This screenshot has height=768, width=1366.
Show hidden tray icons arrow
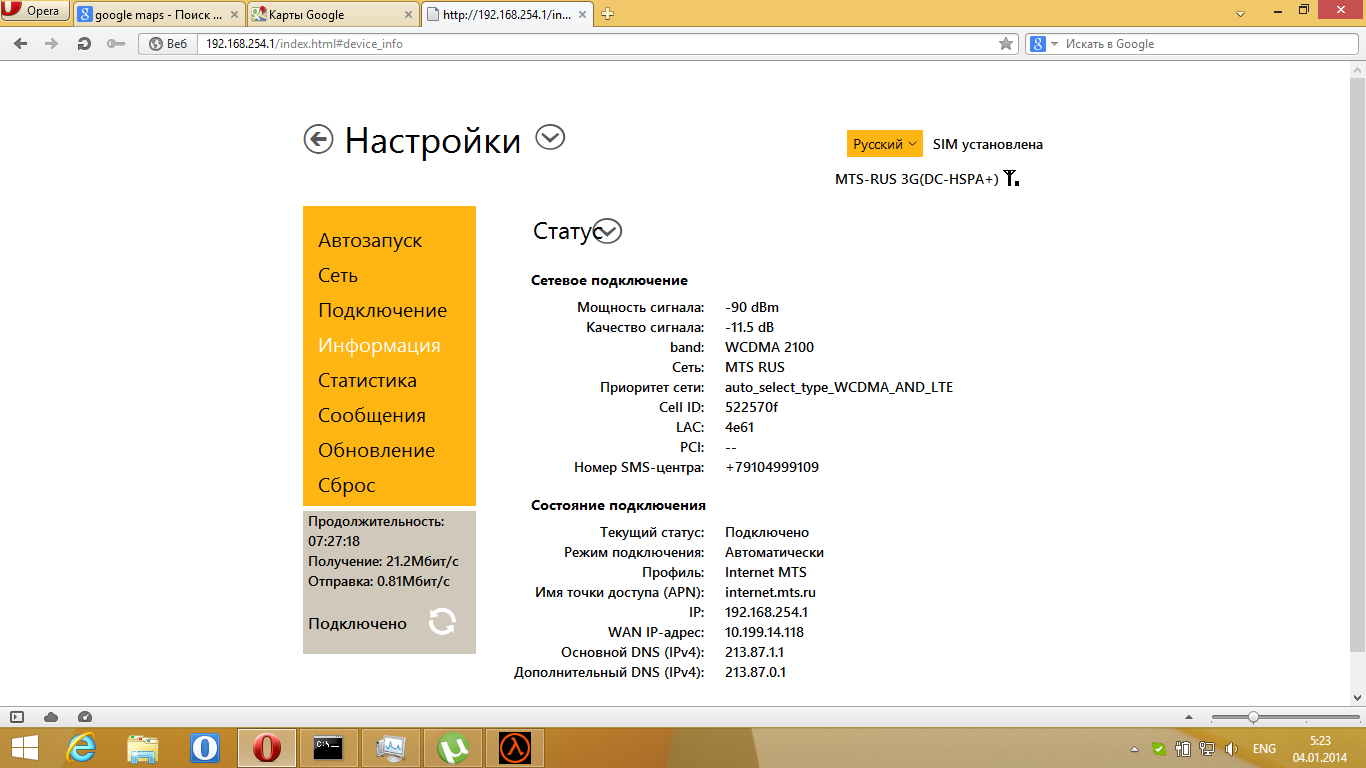1135,749
